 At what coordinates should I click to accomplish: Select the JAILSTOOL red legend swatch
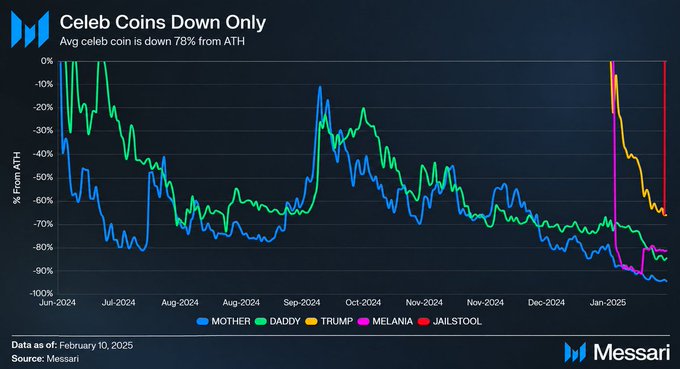424,322
